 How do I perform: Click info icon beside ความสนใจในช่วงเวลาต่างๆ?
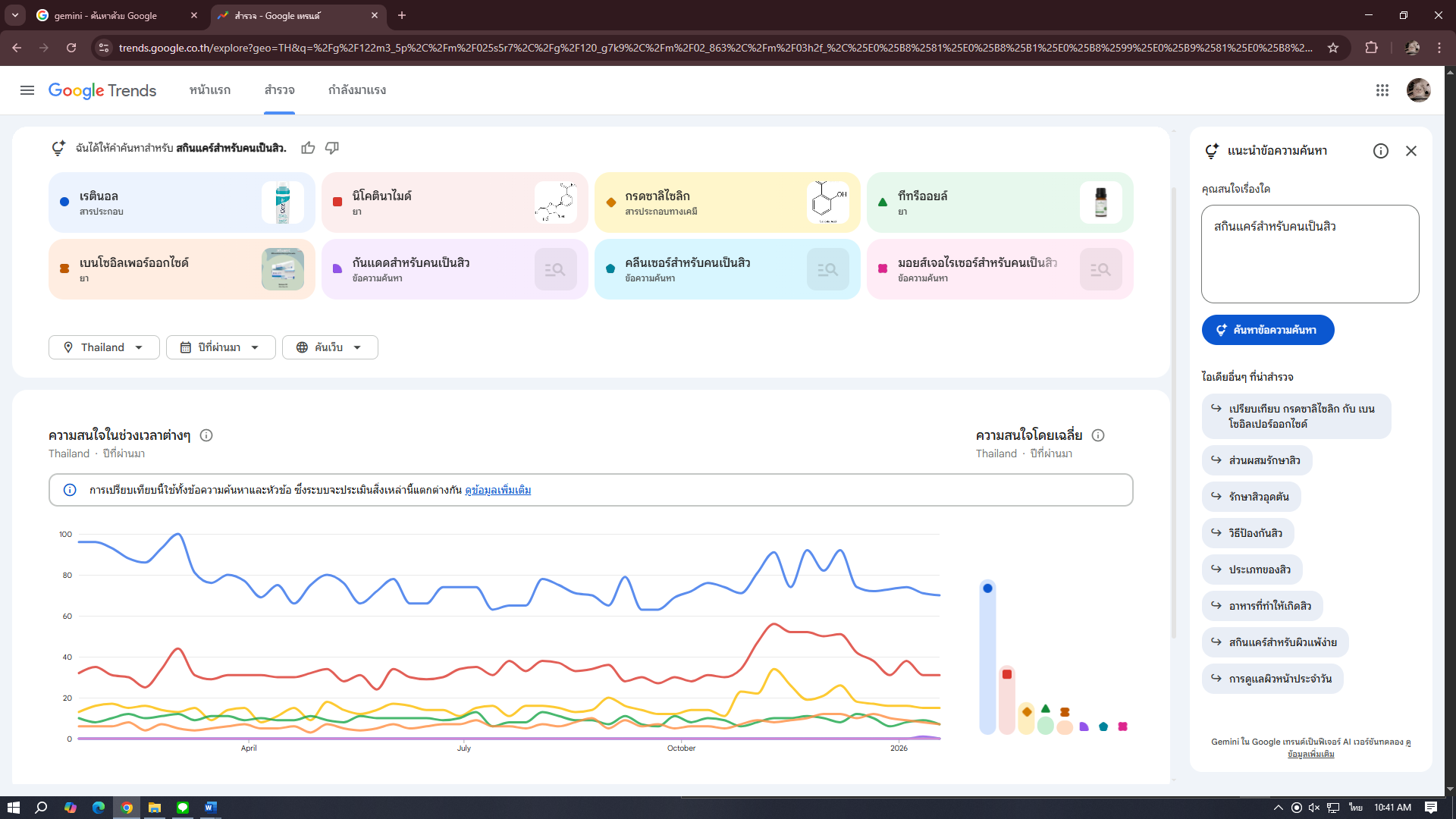206,435
